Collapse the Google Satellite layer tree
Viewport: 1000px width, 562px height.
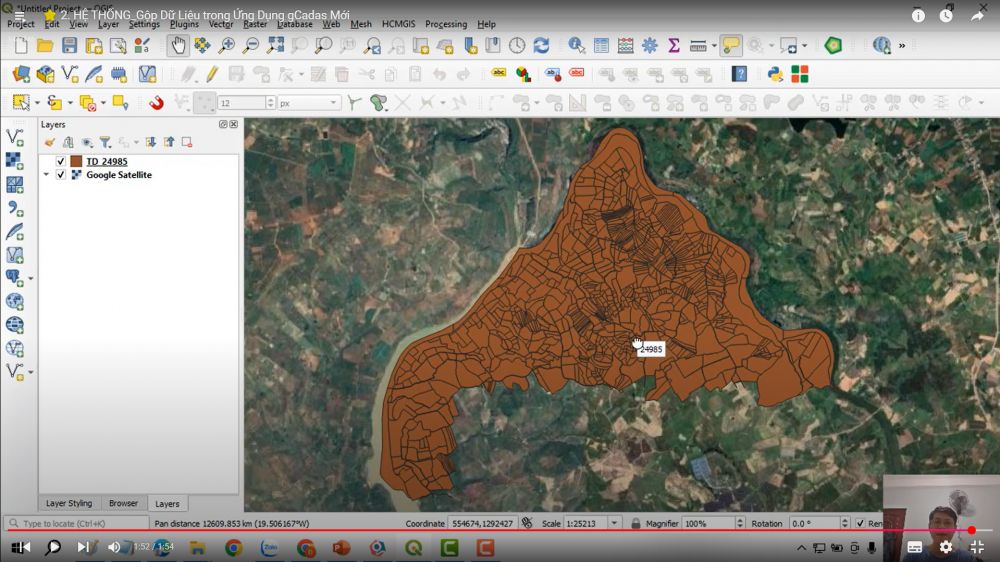46,175
